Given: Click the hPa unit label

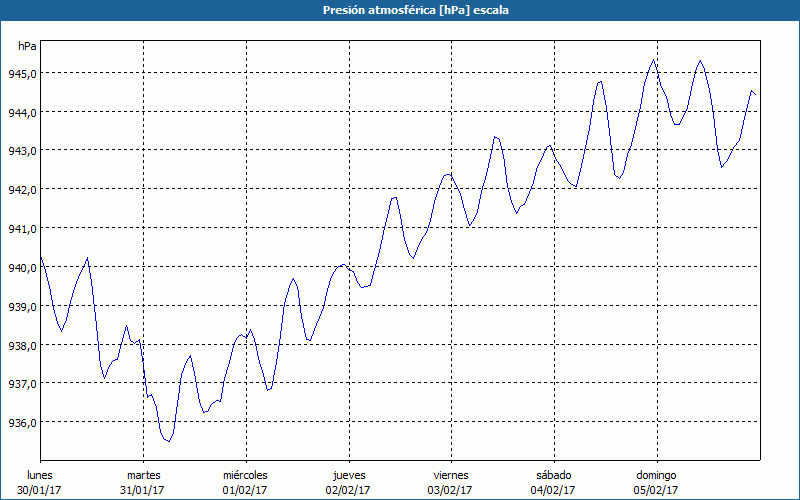Looking at the screenshot, I should [28, 46].
